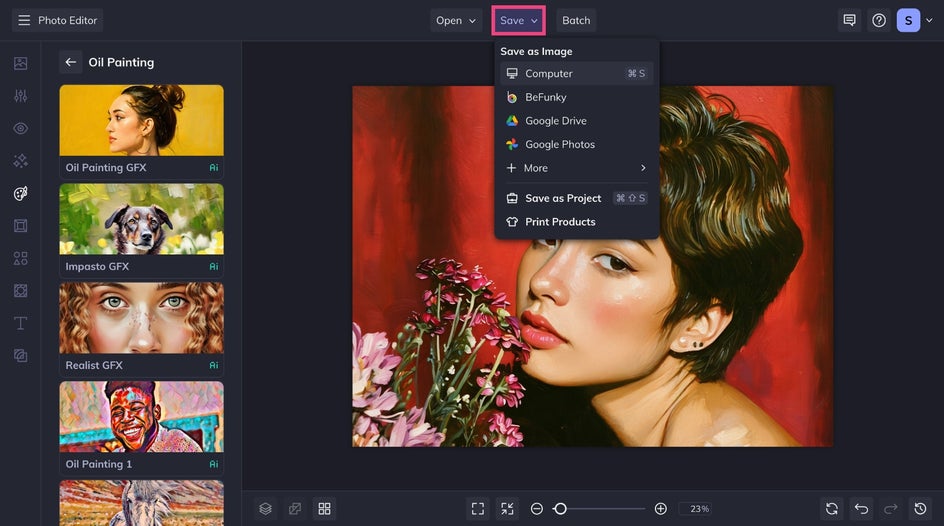Go back from Oil Painting panel
Viewport: 944px width, 526px height.
[71, 62]
